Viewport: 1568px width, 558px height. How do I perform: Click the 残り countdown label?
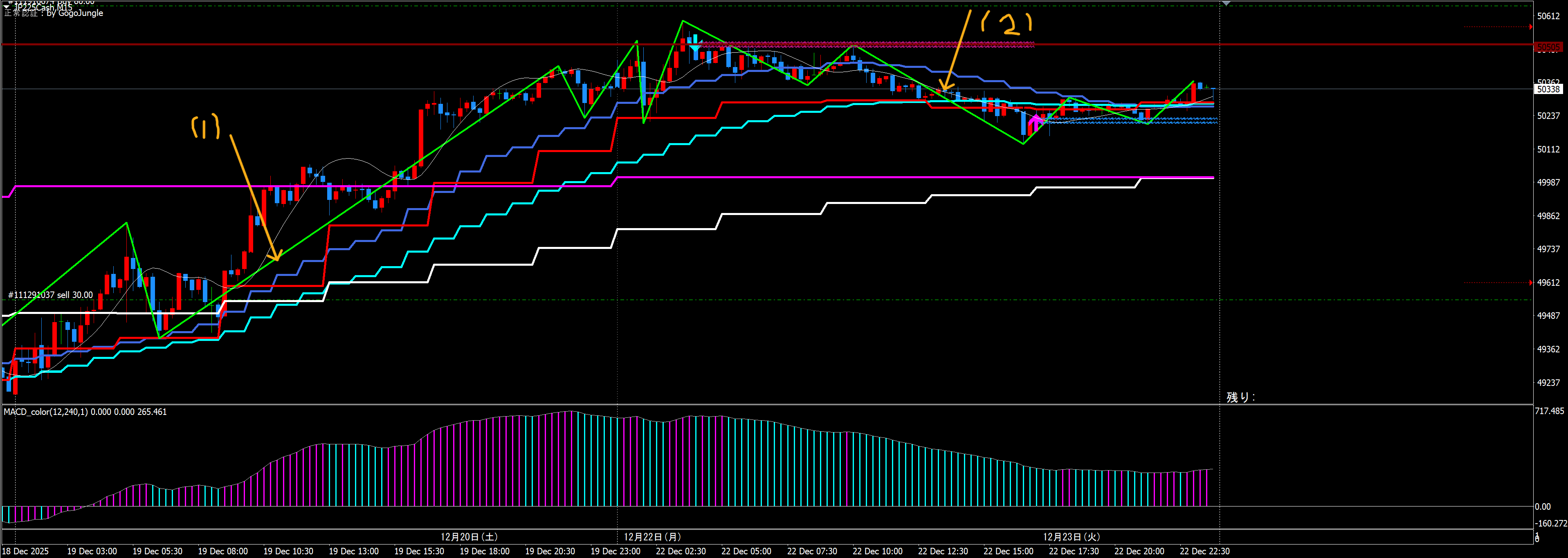pyautogui.click(x=1240, y=397)
